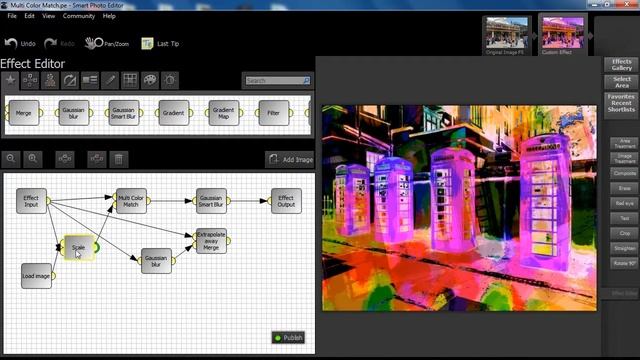Viewport: 640px width, 360px height.
Task: Open the Help menu
Action: pos(109,16)
